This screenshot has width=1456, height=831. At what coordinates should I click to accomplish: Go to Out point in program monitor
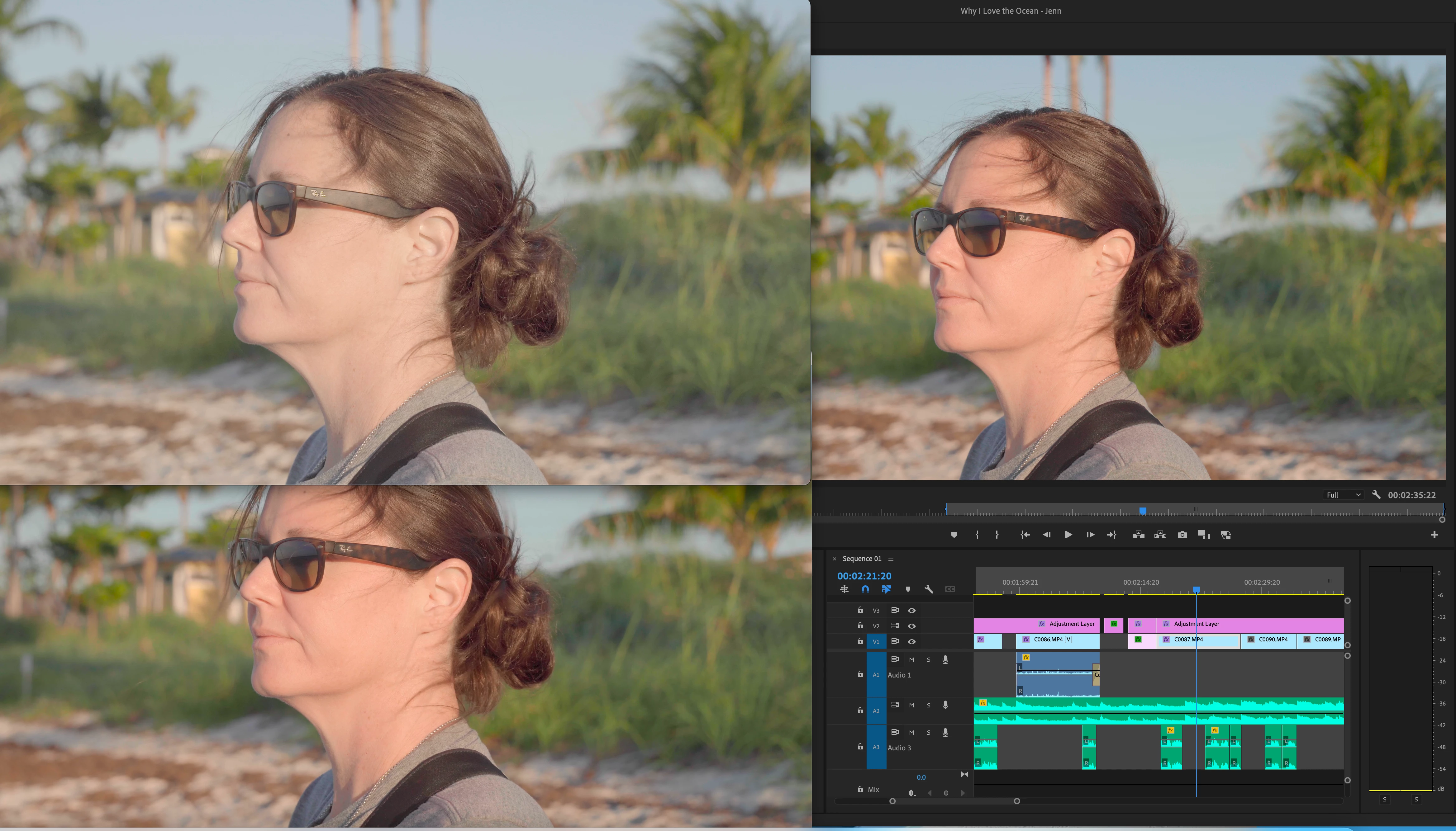[x=1111, y=535]
